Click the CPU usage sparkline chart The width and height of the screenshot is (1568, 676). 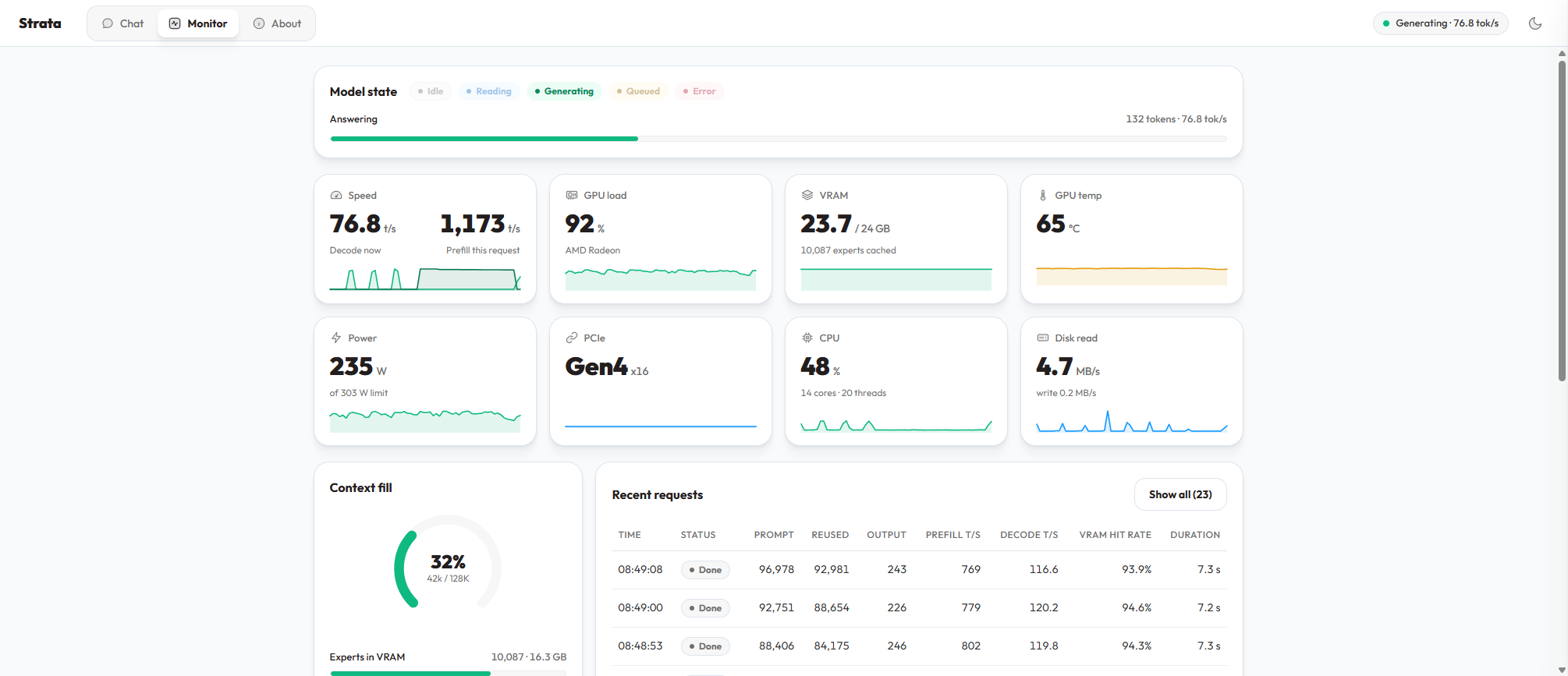click(896, 425)
